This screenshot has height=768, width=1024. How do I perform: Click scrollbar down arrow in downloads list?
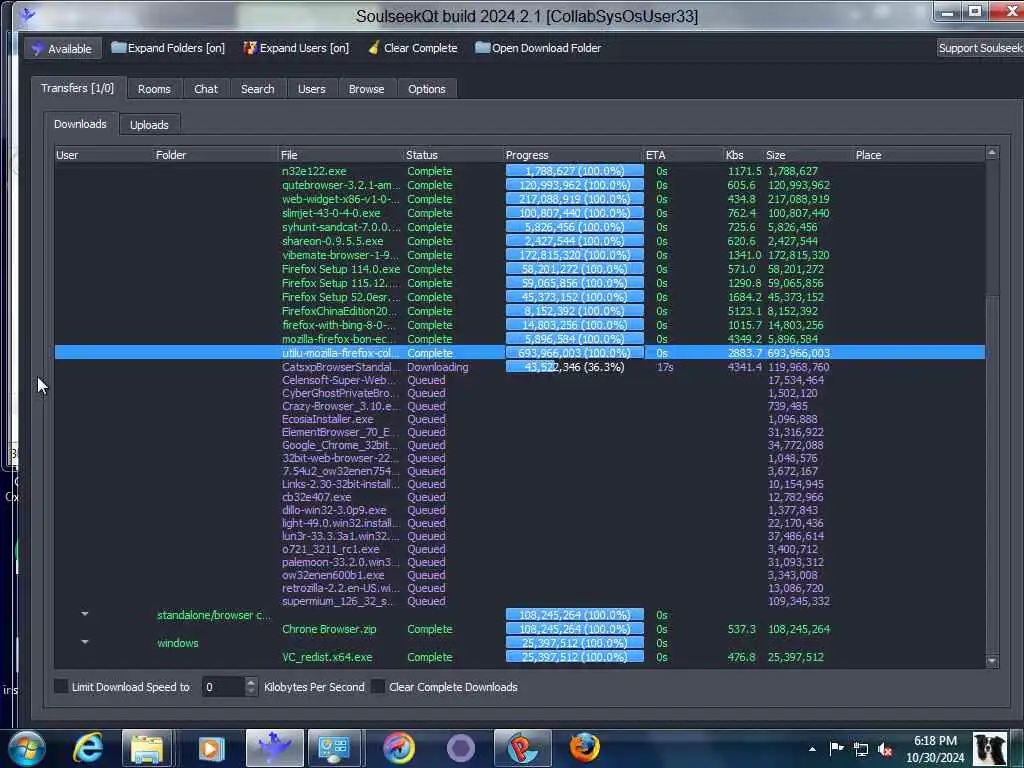click(992, 661)
